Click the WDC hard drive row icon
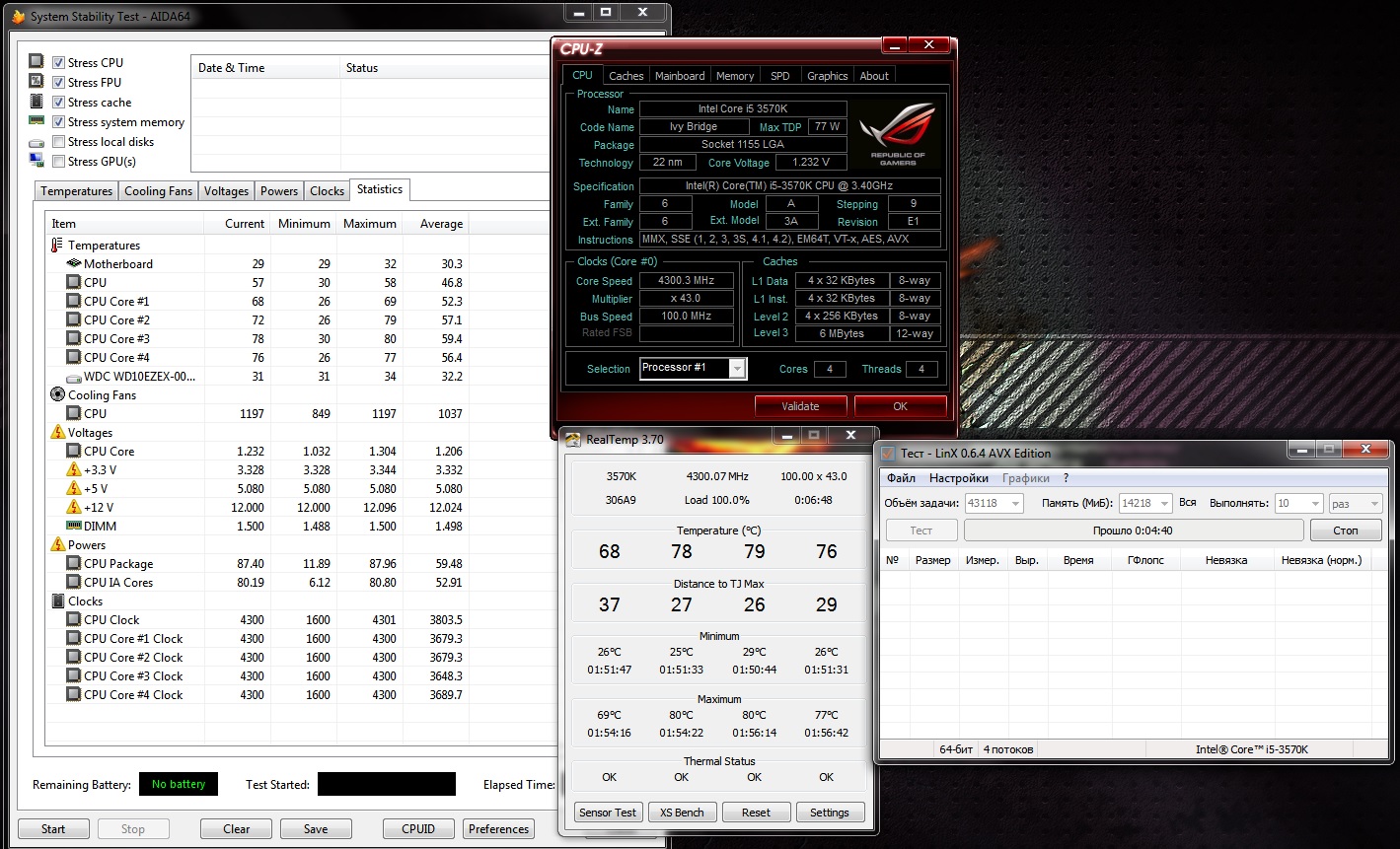Image resolution: width=1400 pixels, height=849 pixels. (74, 377)
